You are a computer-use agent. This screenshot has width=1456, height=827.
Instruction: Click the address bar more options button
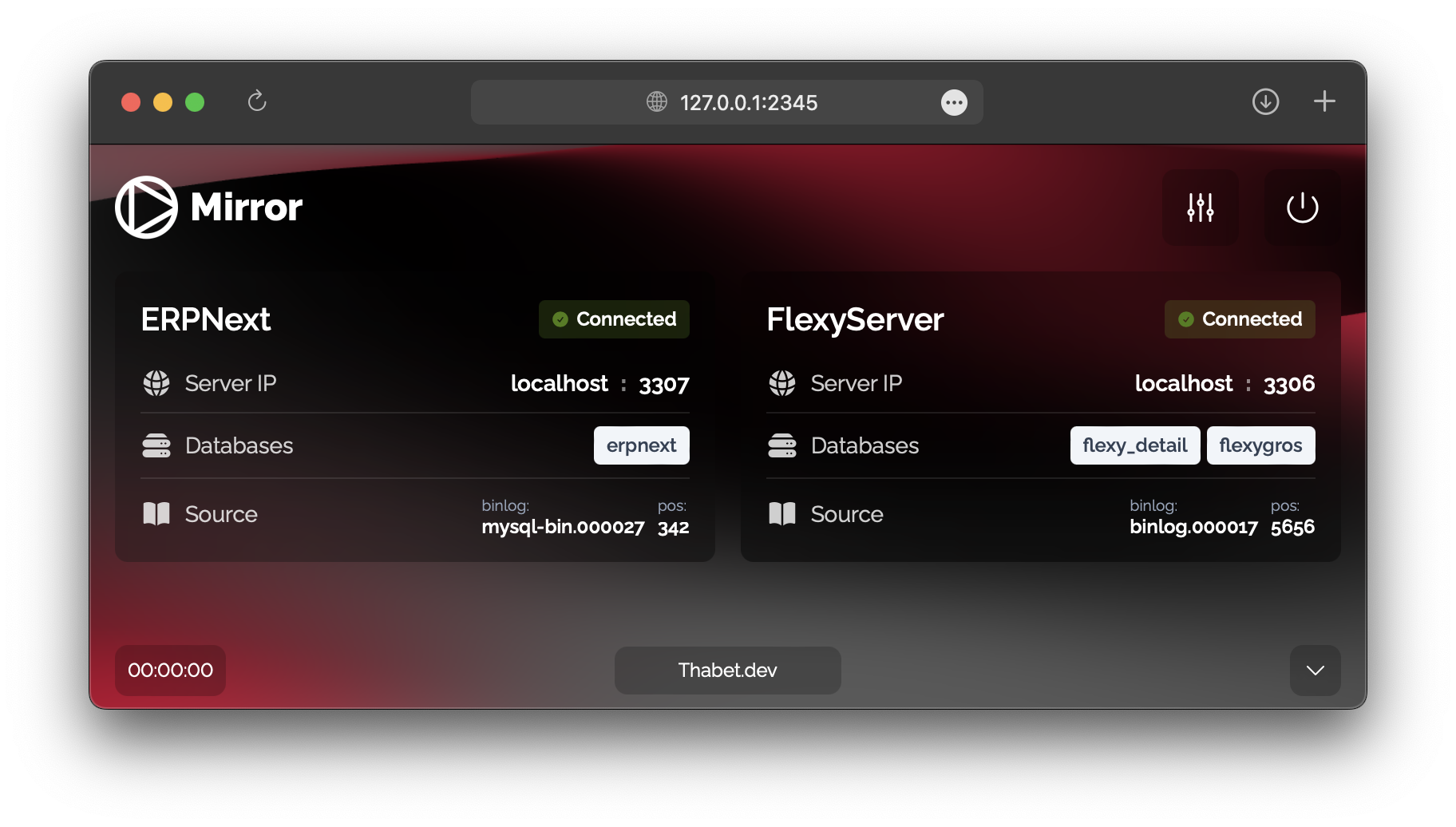click(x=954, y=102)
